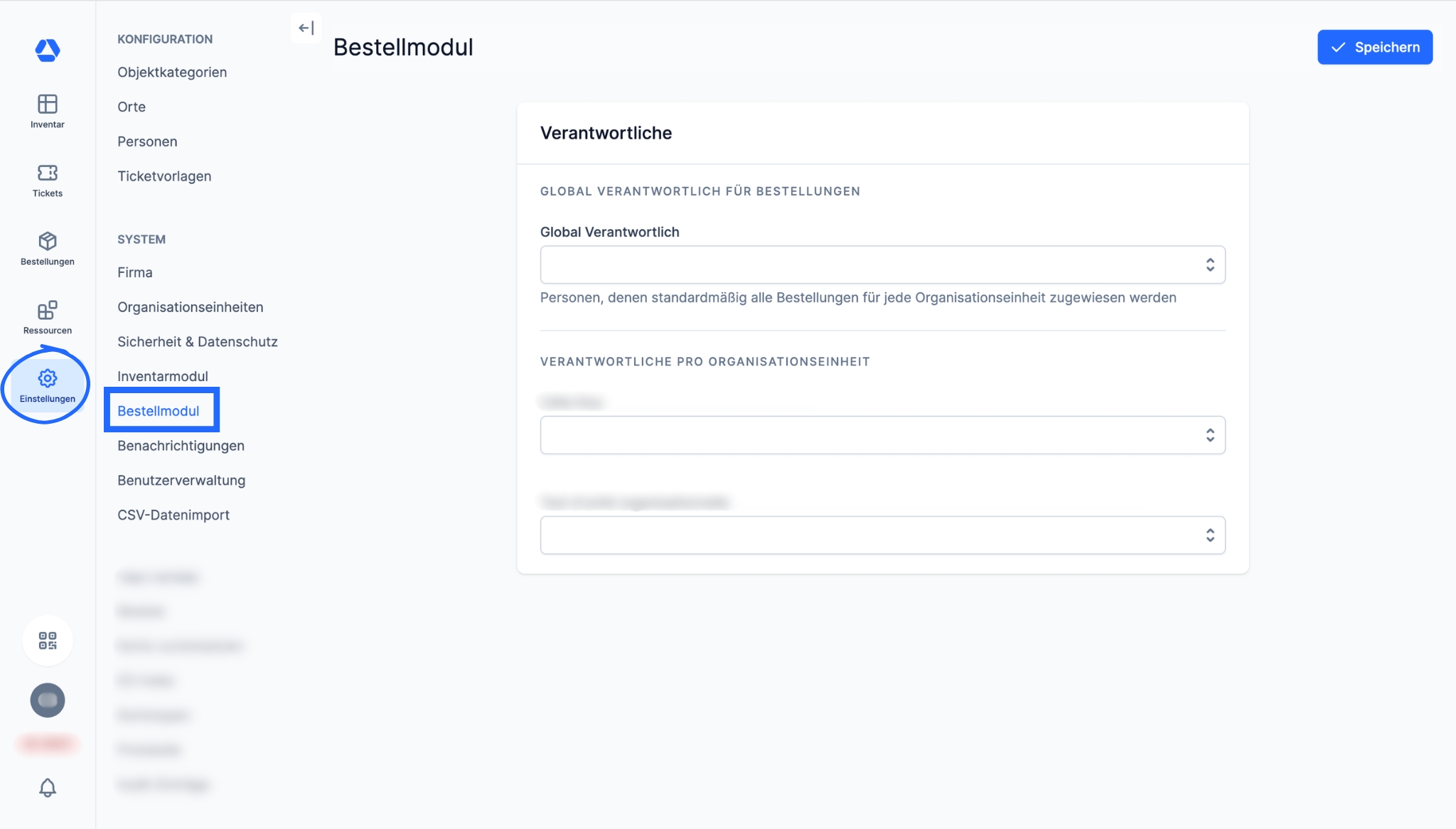Click the app logo icon

click(47, 50)
